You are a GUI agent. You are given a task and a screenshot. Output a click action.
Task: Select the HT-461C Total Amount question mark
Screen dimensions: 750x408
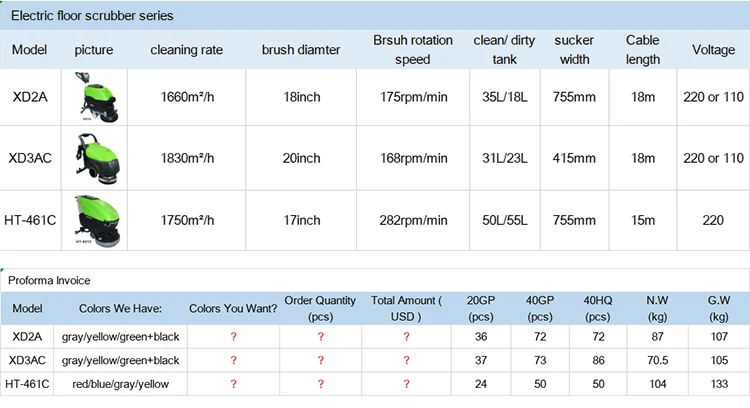pos(406,383)
